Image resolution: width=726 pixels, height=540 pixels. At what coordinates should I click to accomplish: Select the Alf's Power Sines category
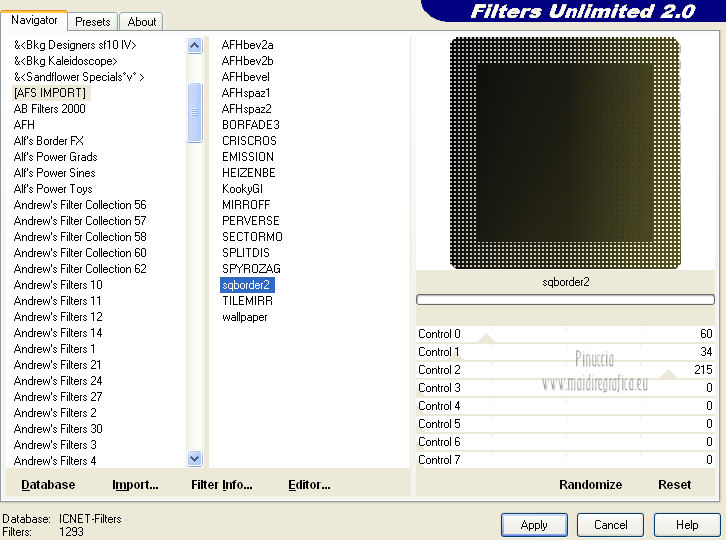(x=55, y=173)
